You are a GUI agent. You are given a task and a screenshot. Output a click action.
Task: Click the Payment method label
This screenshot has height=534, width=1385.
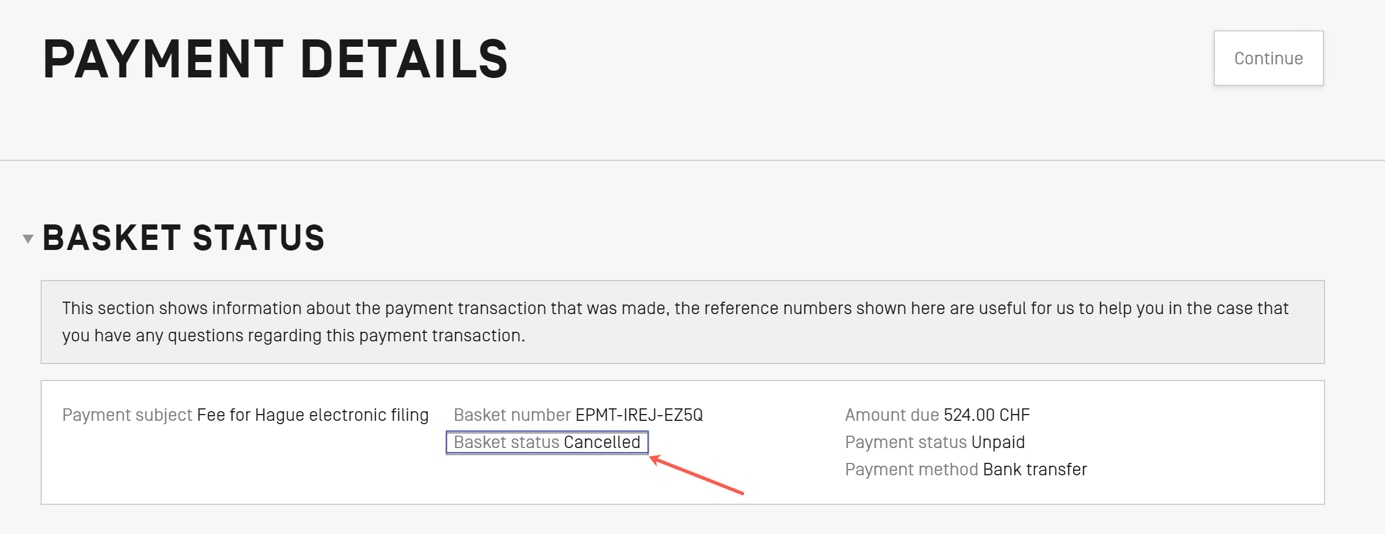[912, 469]
